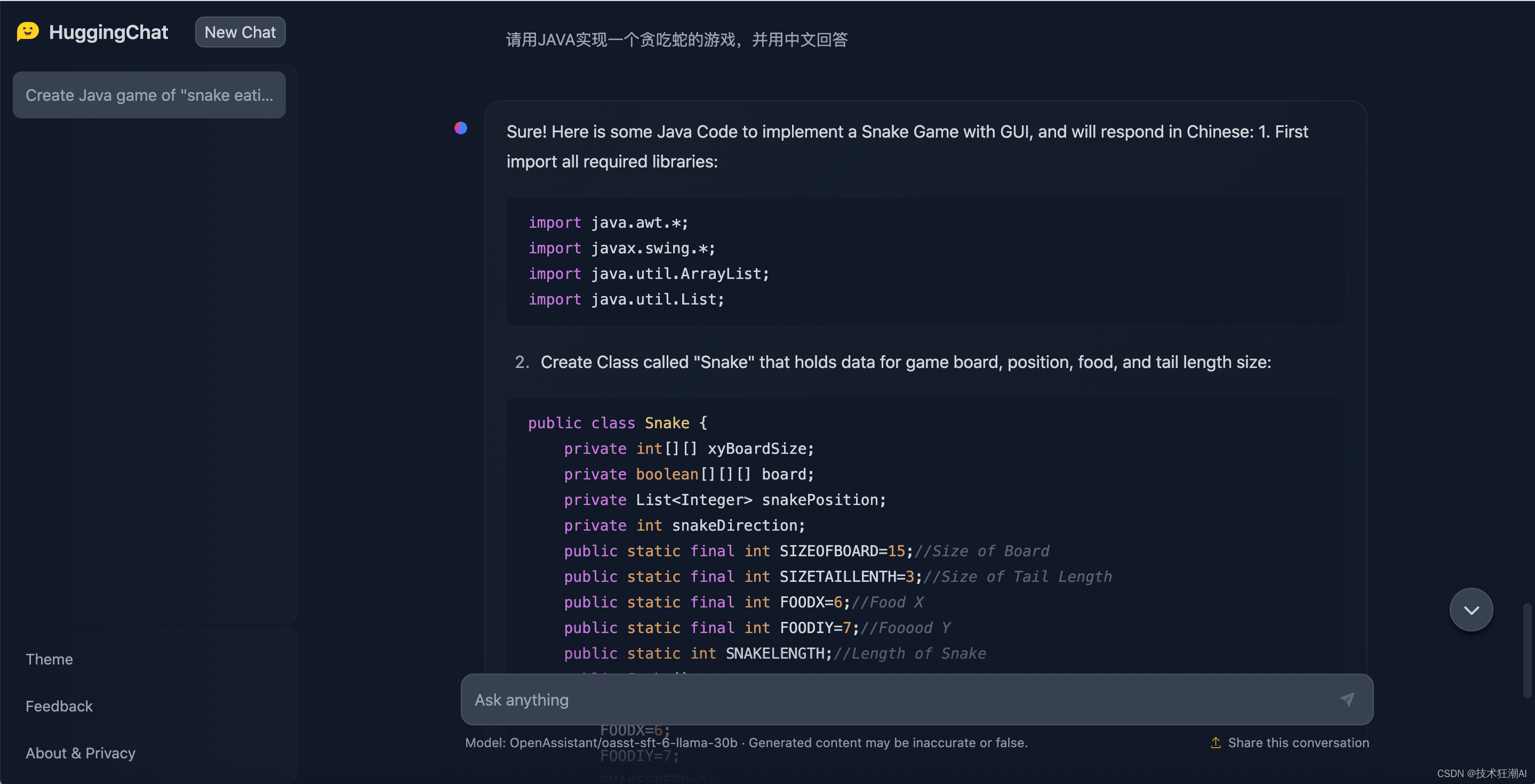This screenshot has width=1535, height=784.
Task: Toggle the Feedback panel open
Action: [58, 706]
